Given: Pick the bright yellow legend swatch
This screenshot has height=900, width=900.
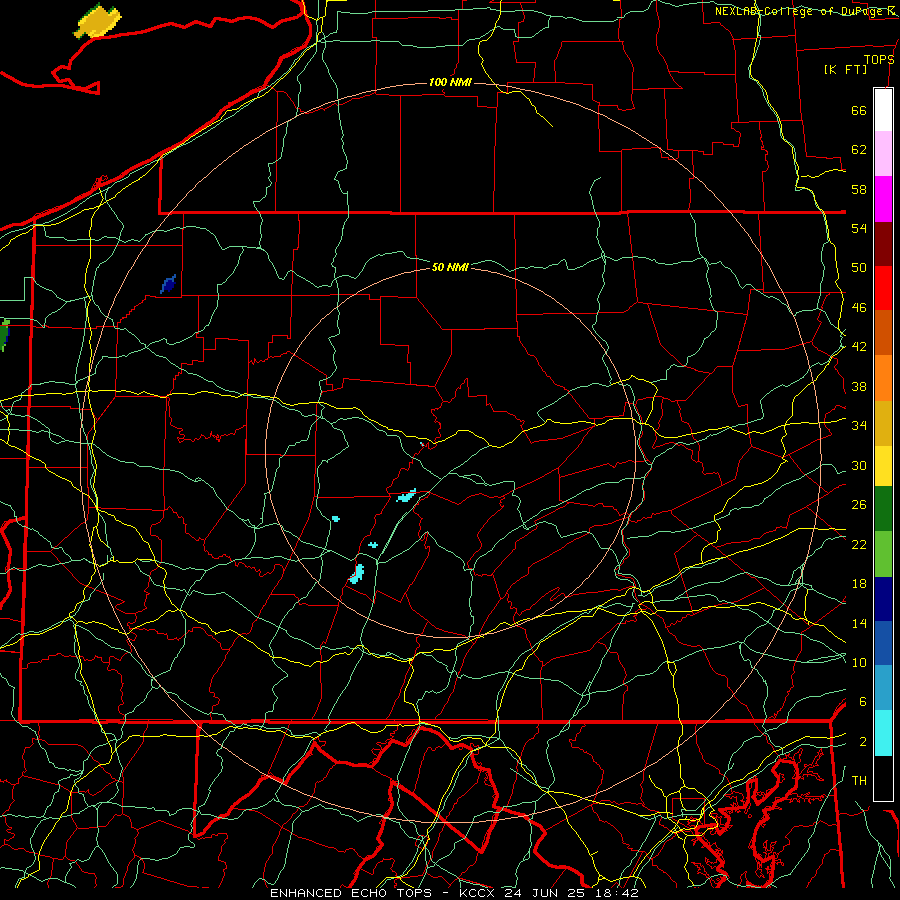Looking at the screenshot, I should pyautogui.click(x=883, y=465).
